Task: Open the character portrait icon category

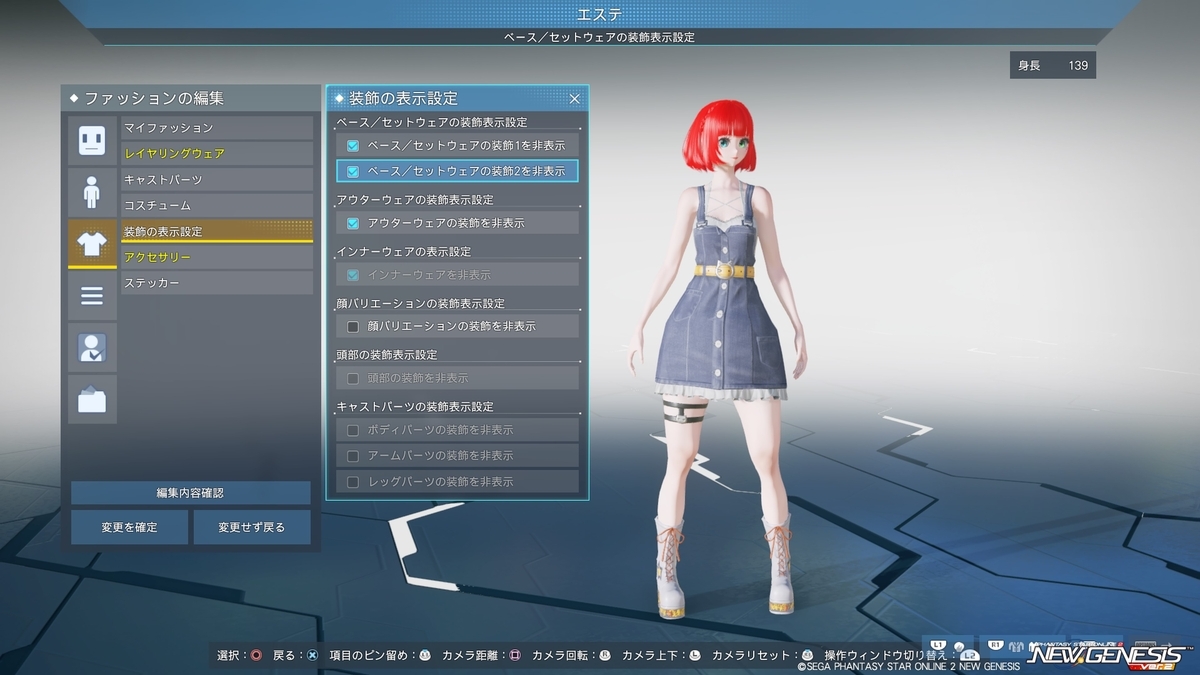Action: 92,348
